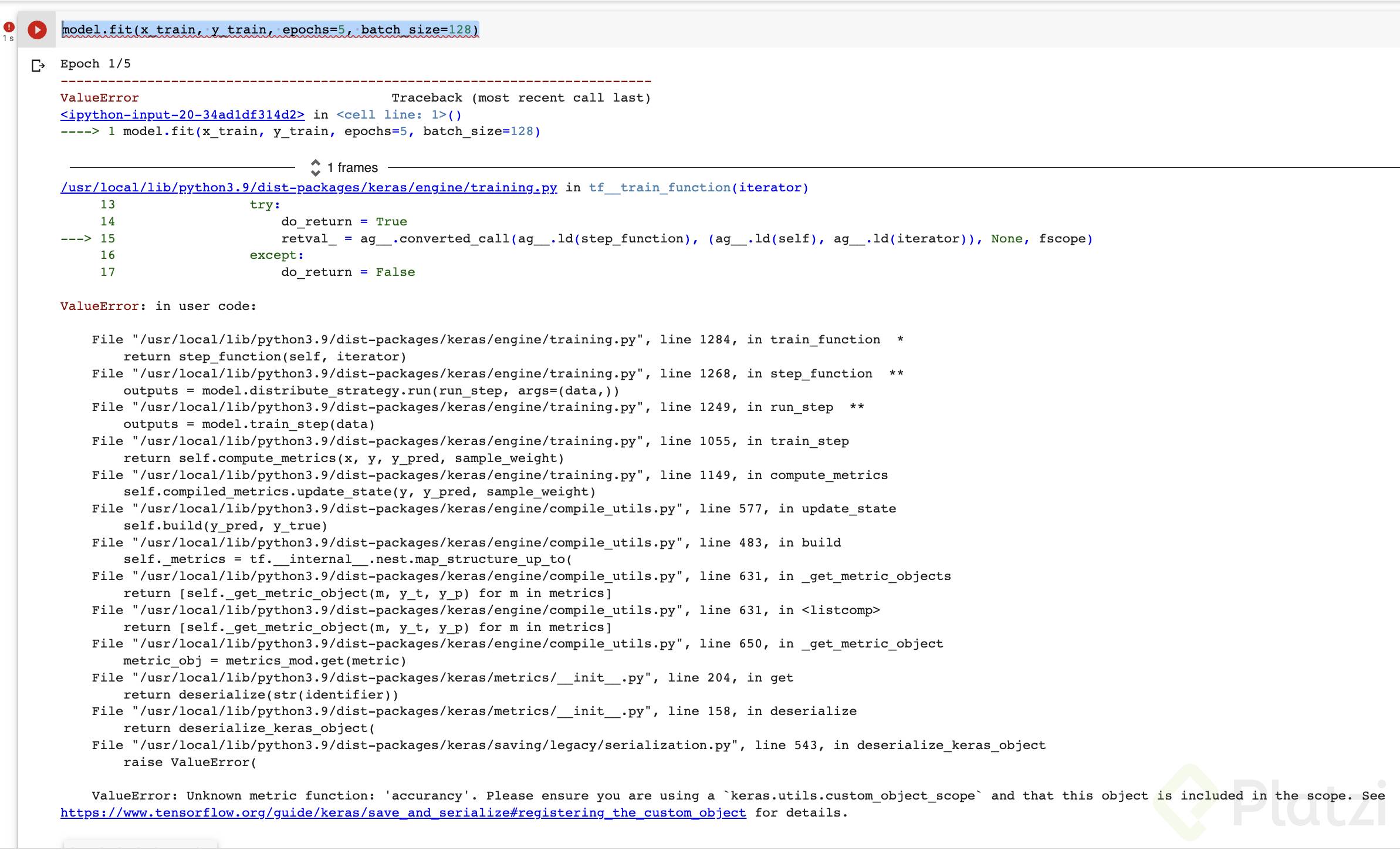The width and height of the screenshot is (1400, 850).
Task: Select the ValueError label in the traceback header
Action: [x=99, y=97]
